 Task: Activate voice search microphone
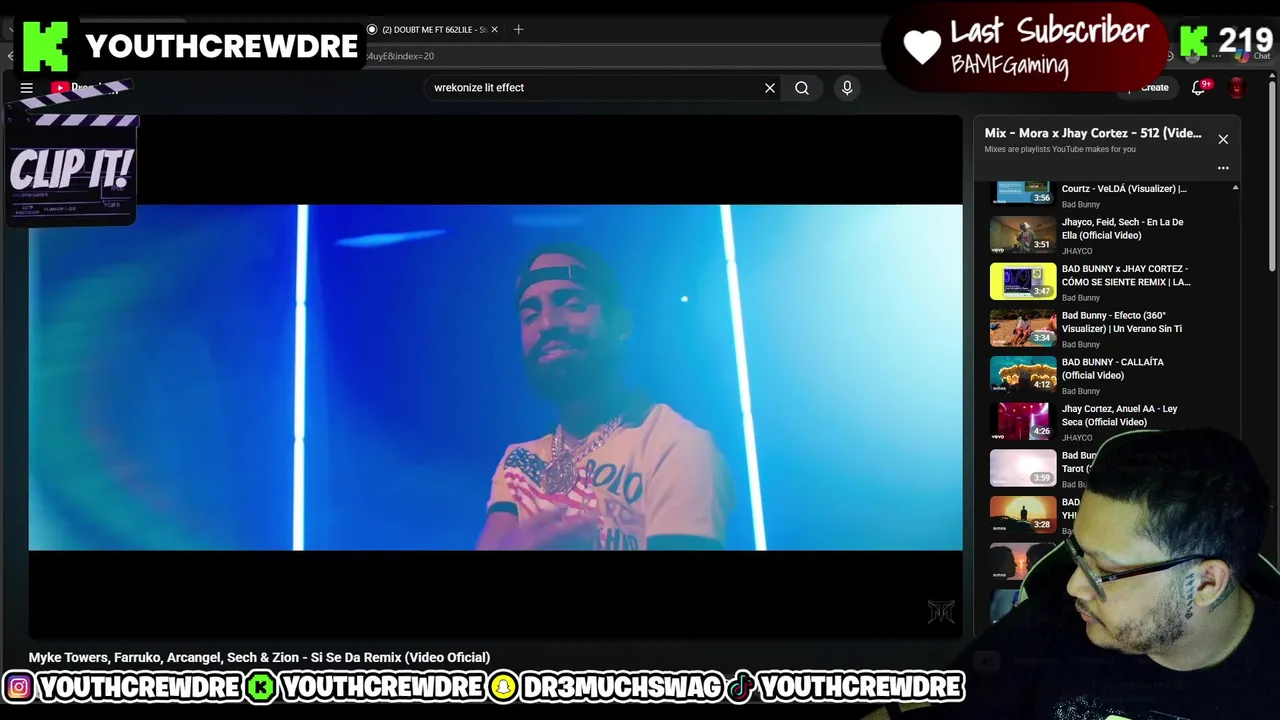click(847, 88)
